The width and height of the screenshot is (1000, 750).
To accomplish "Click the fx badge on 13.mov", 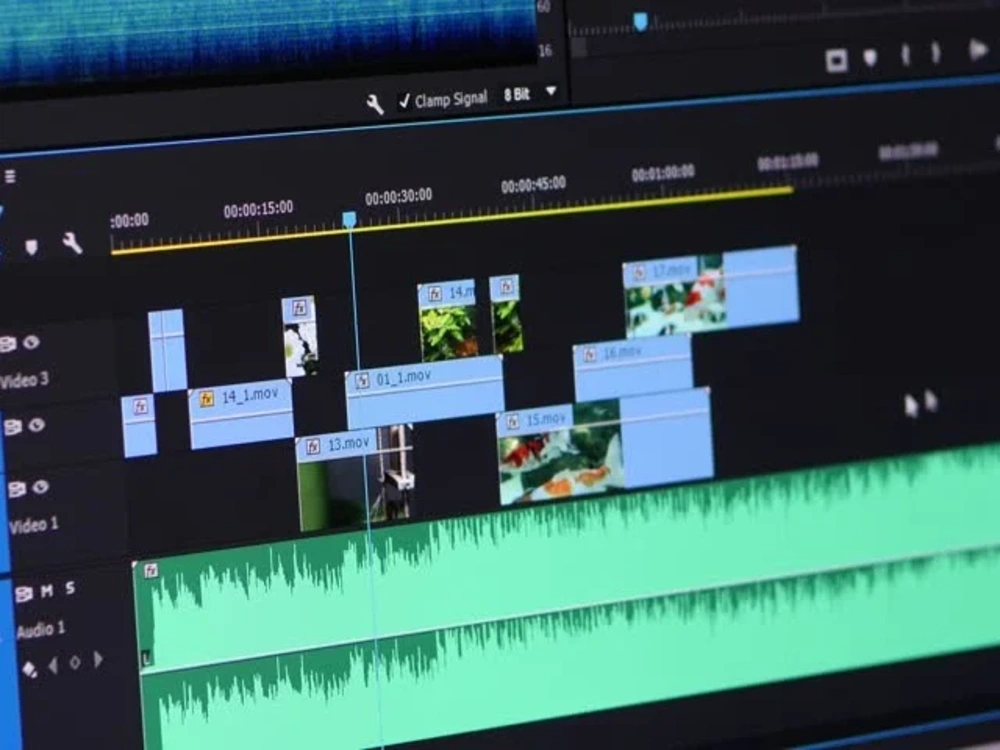I will point(312,447).
